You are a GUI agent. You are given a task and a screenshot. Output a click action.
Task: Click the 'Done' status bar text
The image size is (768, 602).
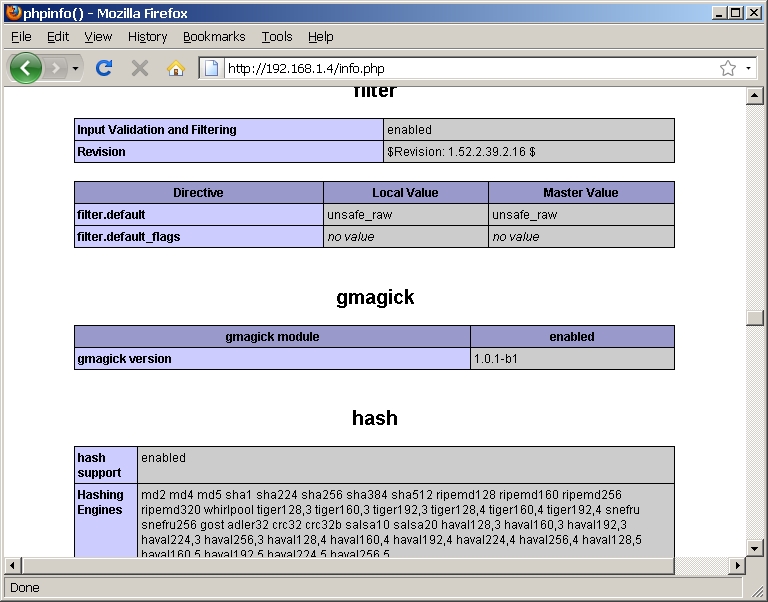click(24, 587)
